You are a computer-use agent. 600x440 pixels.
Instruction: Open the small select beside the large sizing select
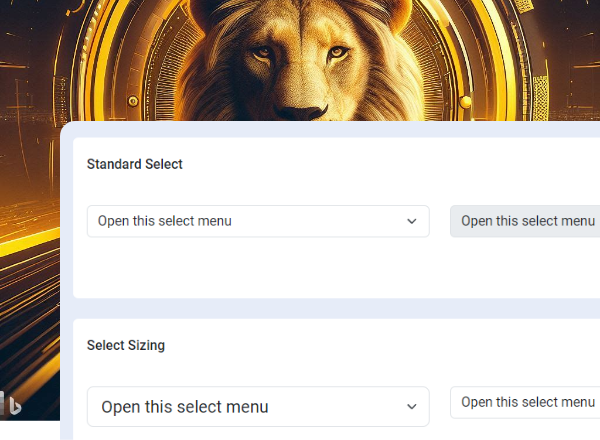[x=526, y=402]
